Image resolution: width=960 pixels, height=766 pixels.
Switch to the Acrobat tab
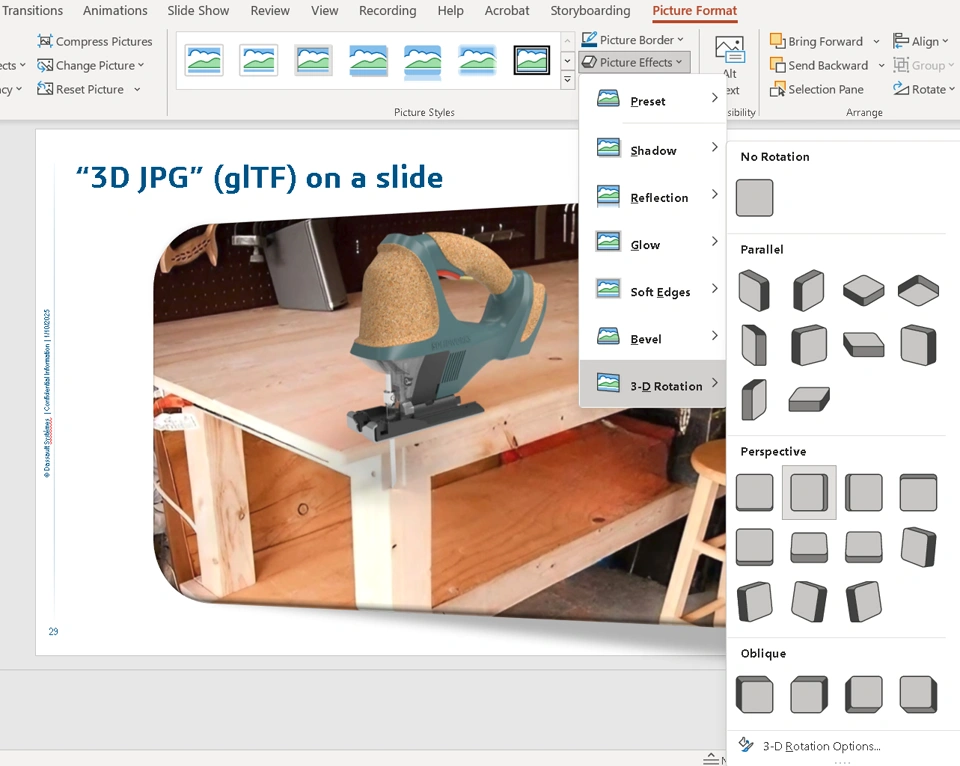coord(507,10)
